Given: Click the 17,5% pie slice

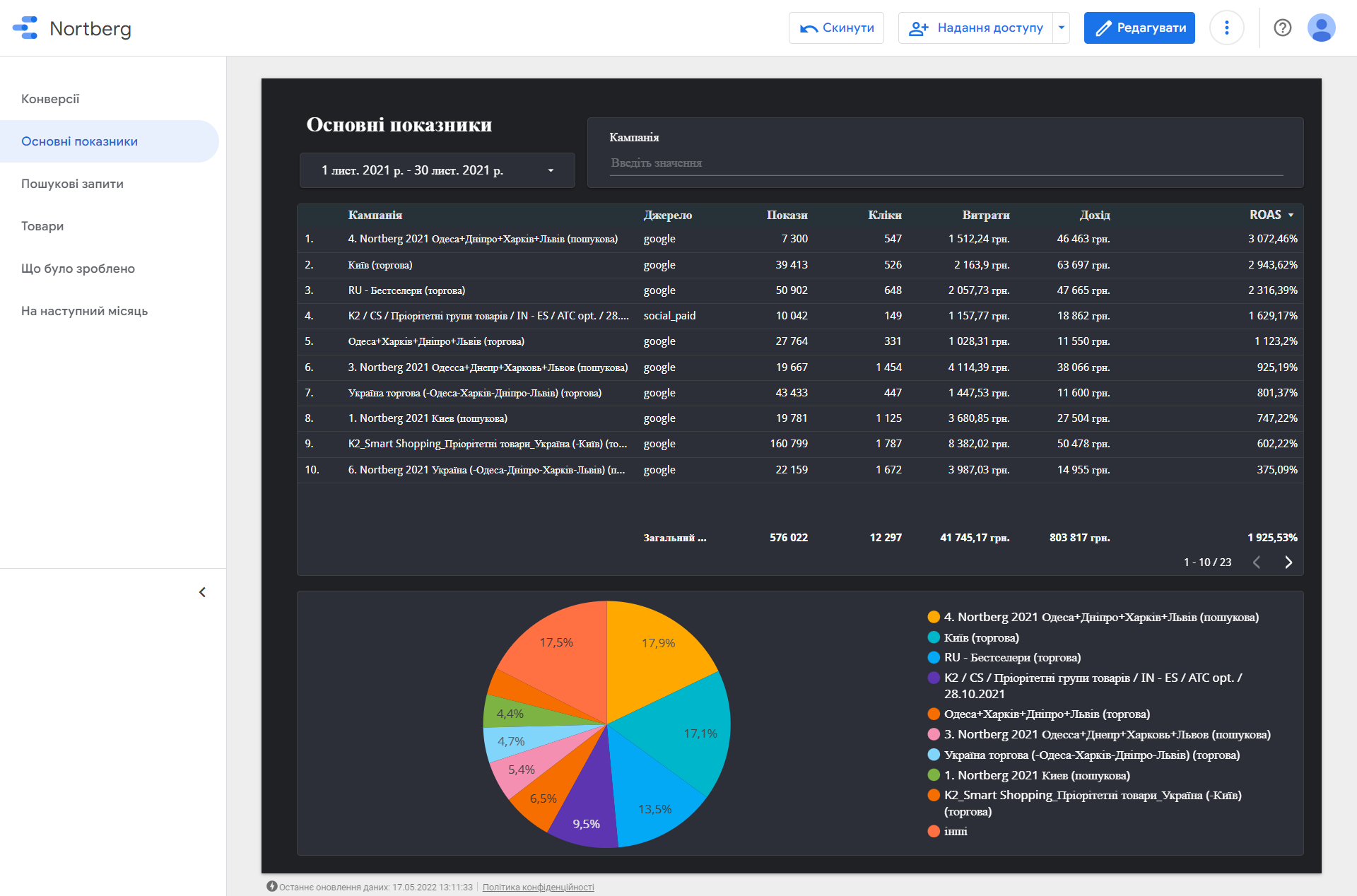Looking at the screenshot, I should (562, 654).
